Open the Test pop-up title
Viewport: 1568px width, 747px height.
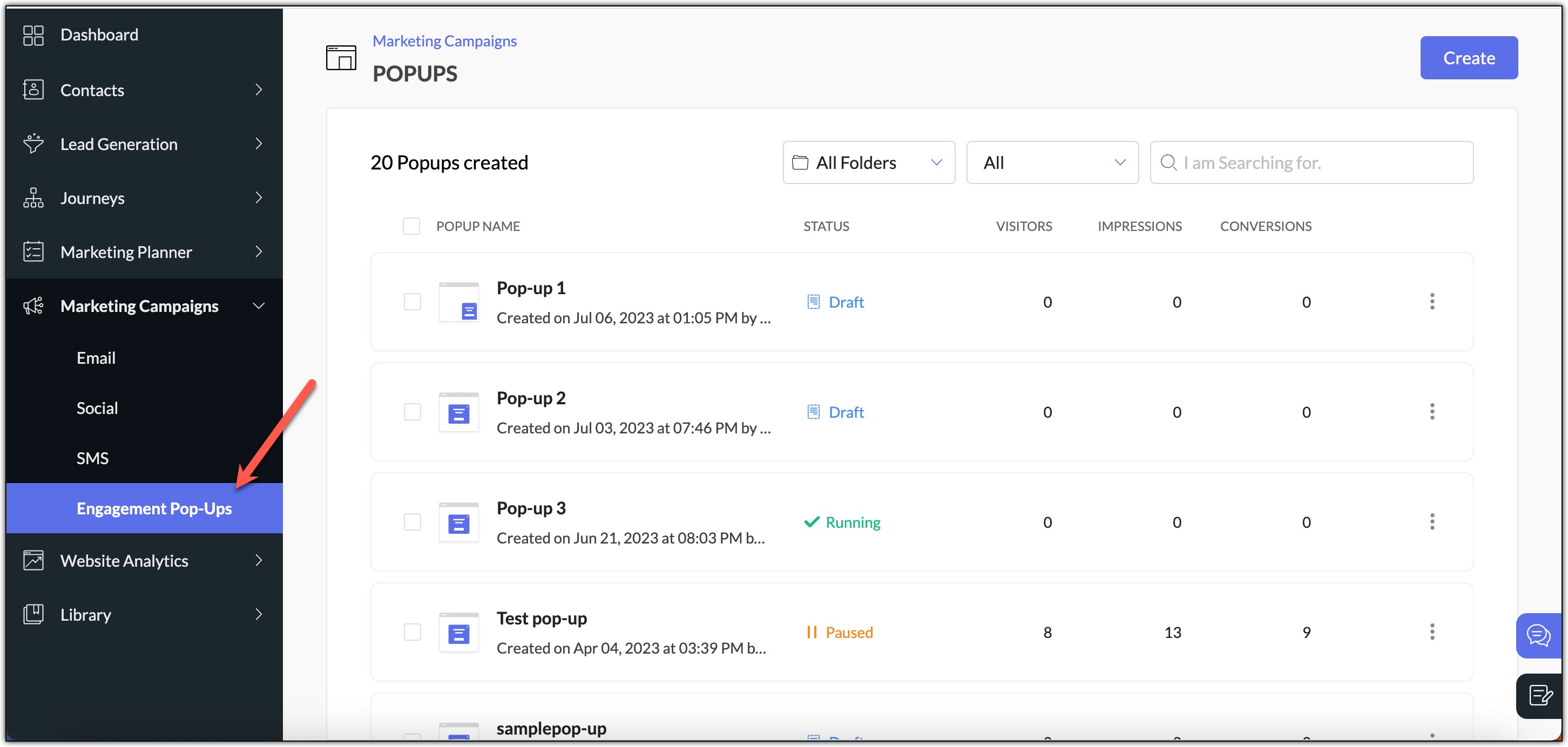[542, 618]
